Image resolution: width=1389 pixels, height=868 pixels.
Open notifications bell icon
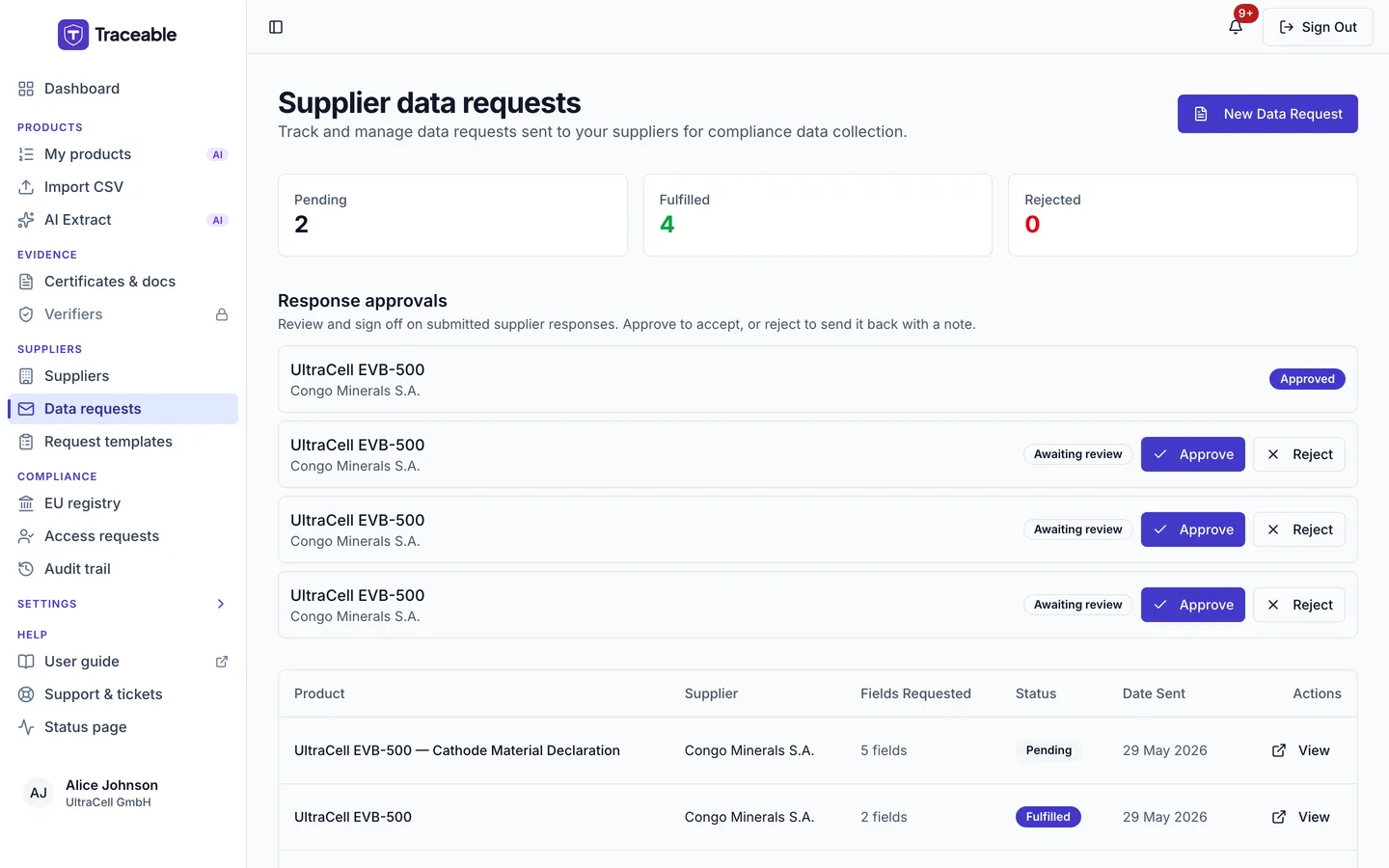[1236, 27]
